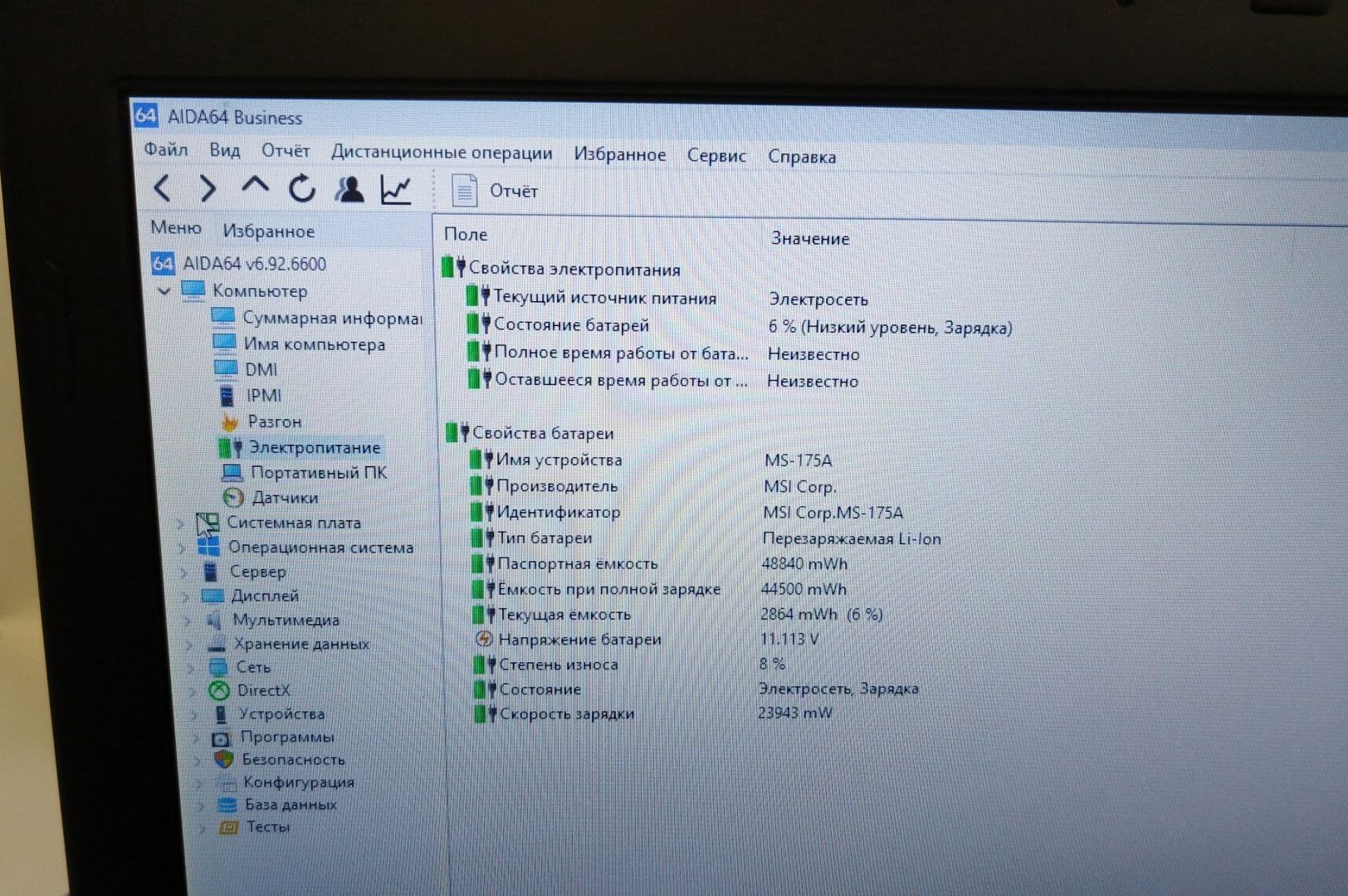Click the laptop icon beside Портативный ПК
Screen dimensions: 1348x896
coord(232,473)
